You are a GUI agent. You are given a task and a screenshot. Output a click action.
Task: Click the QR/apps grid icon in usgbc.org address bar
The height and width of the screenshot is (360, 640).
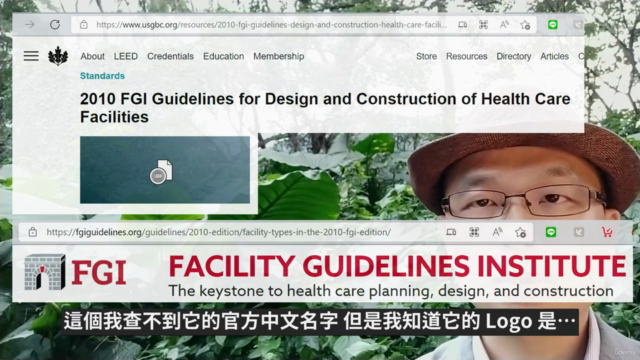point(483,25)
